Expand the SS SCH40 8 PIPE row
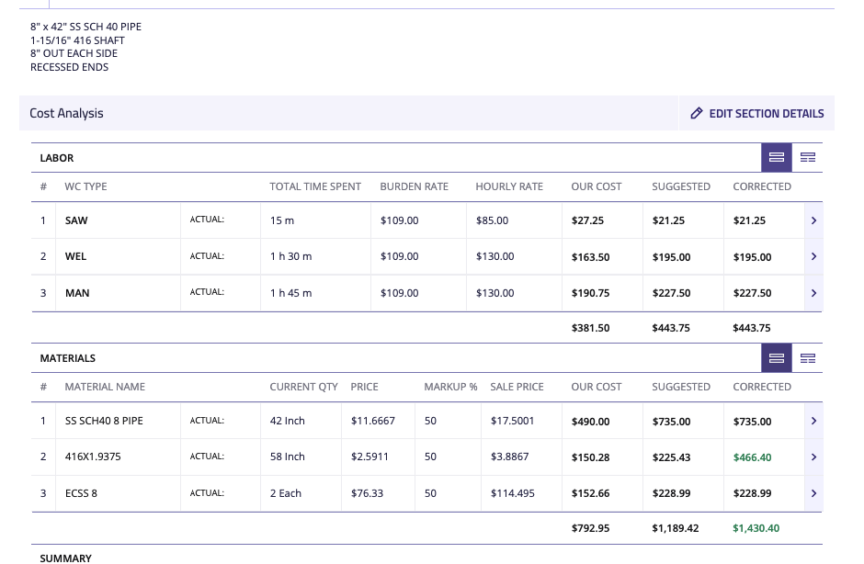This screenshot has width=864, height=564. [x=813, y=421]
